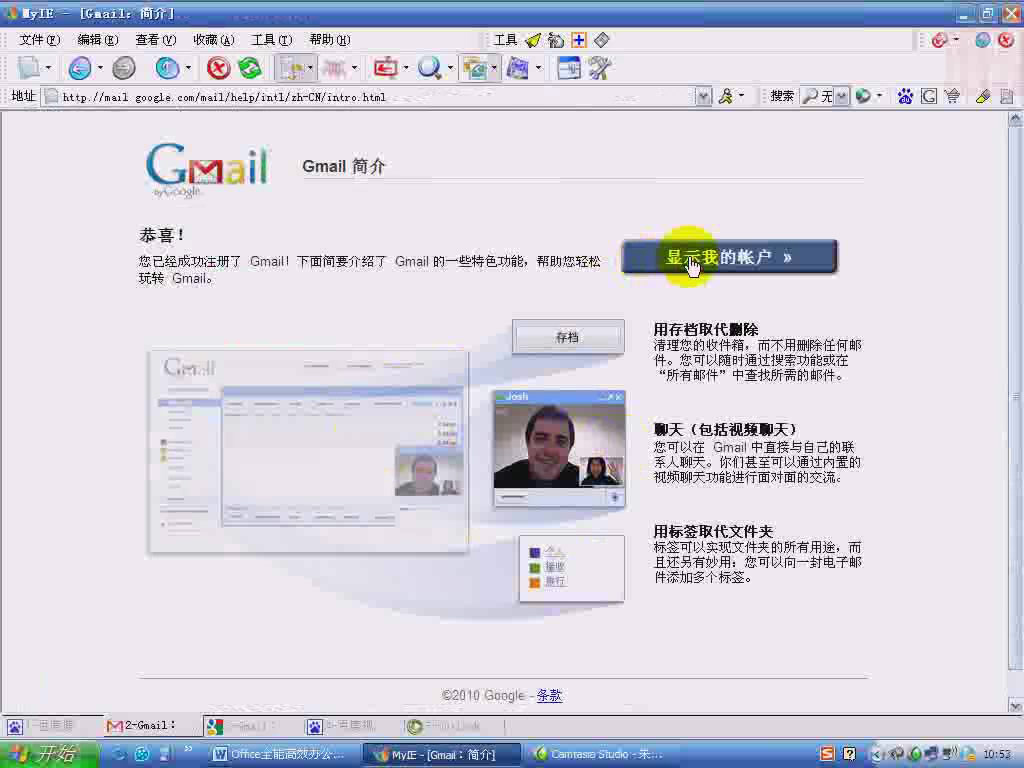Expand the Go runner button dropdown arrow
Viewport: 1024px width, 768px height.
(x=742, y=97)
